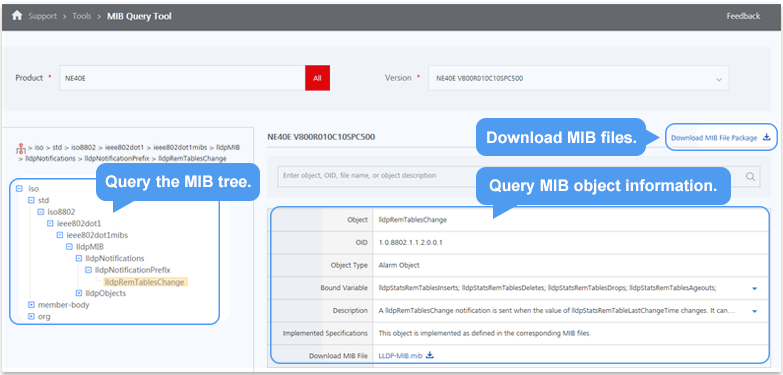Viewport: 783px width, 375px height.
Task: Expand the org tree node
Action: click(31, 316)
